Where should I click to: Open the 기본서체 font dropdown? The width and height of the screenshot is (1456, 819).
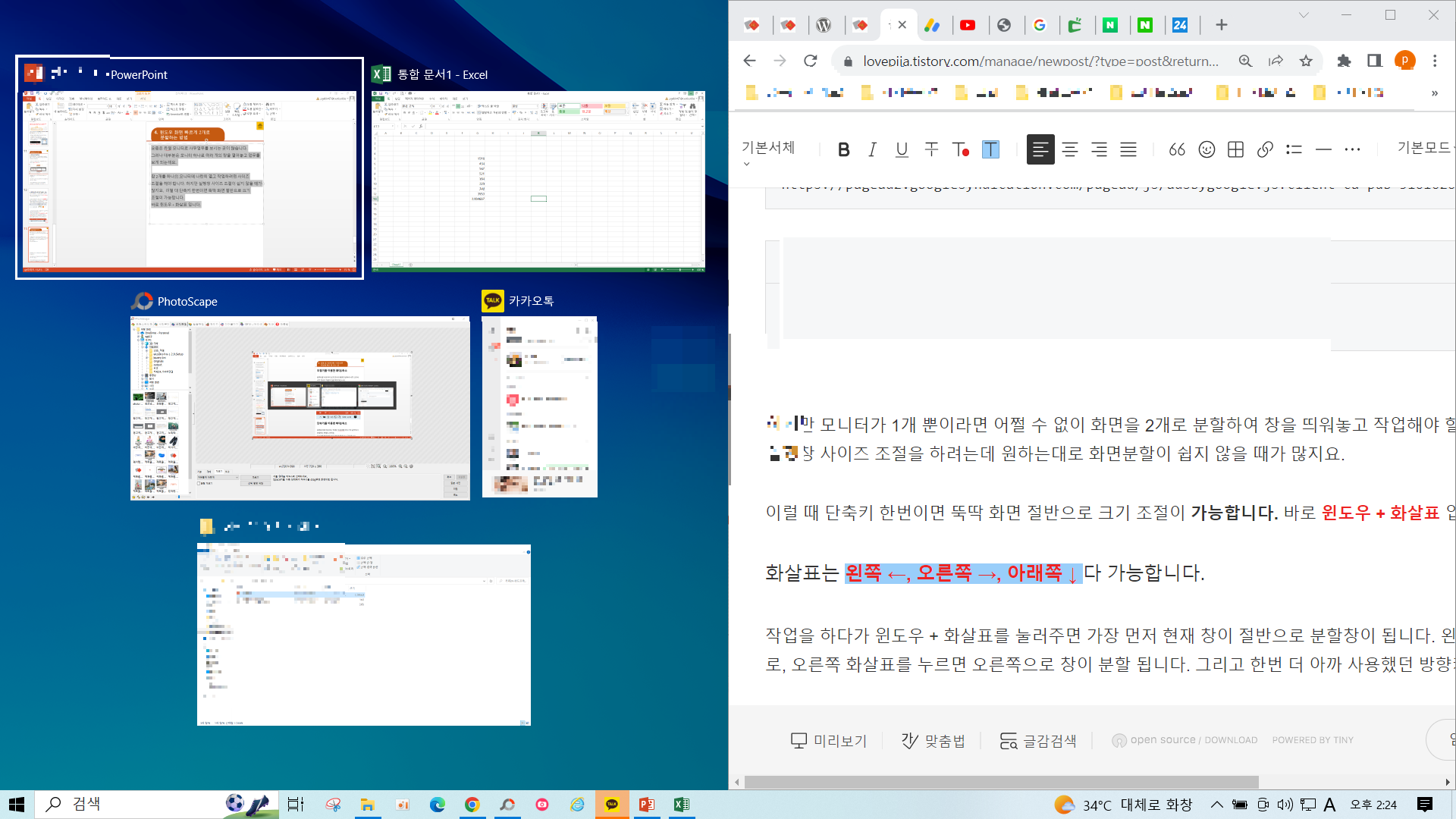click(768, 148)
